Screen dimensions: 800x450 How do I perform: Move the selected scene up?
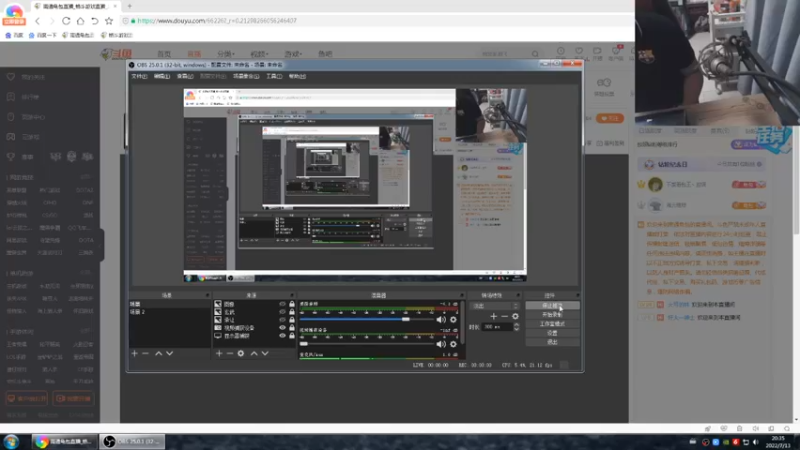click(x=159, y=353)
